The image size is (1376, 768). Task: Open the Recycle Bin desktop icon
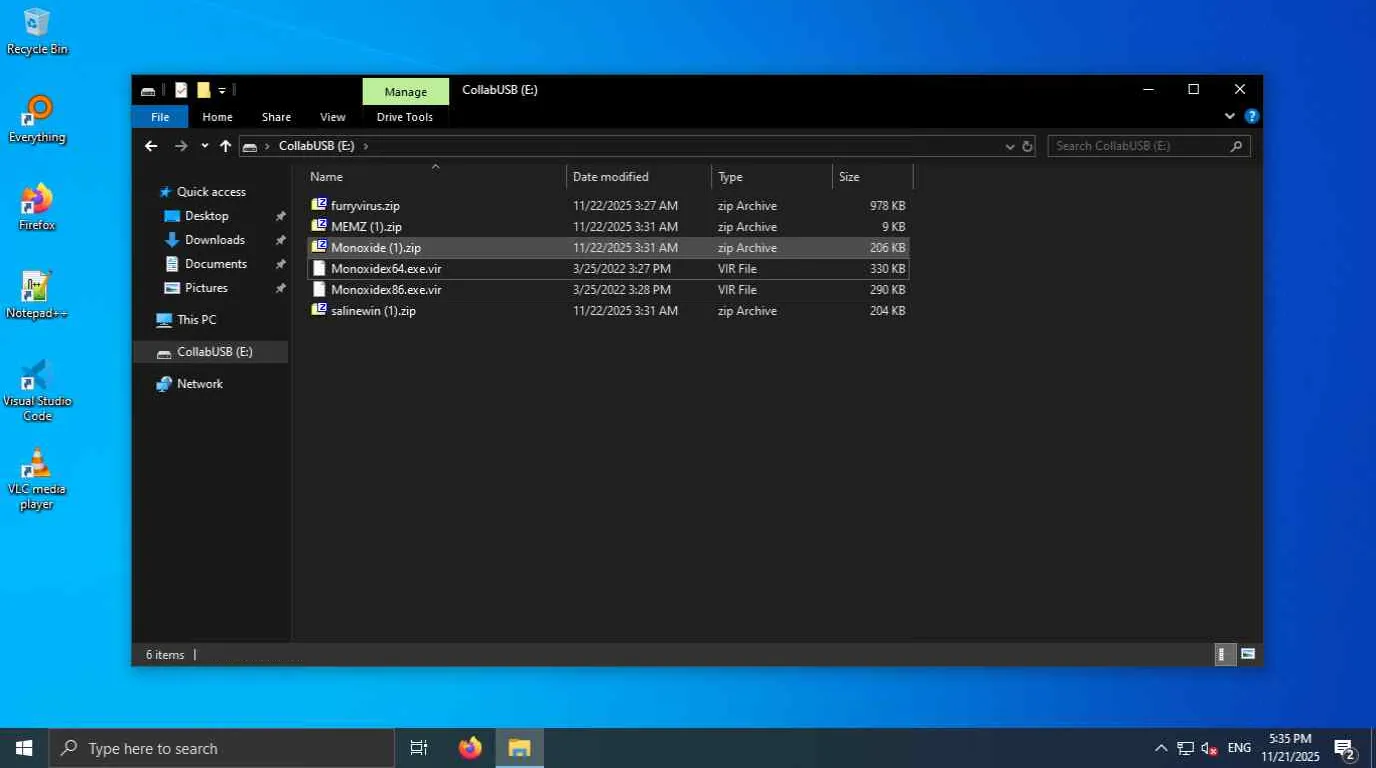pos(37,32)
